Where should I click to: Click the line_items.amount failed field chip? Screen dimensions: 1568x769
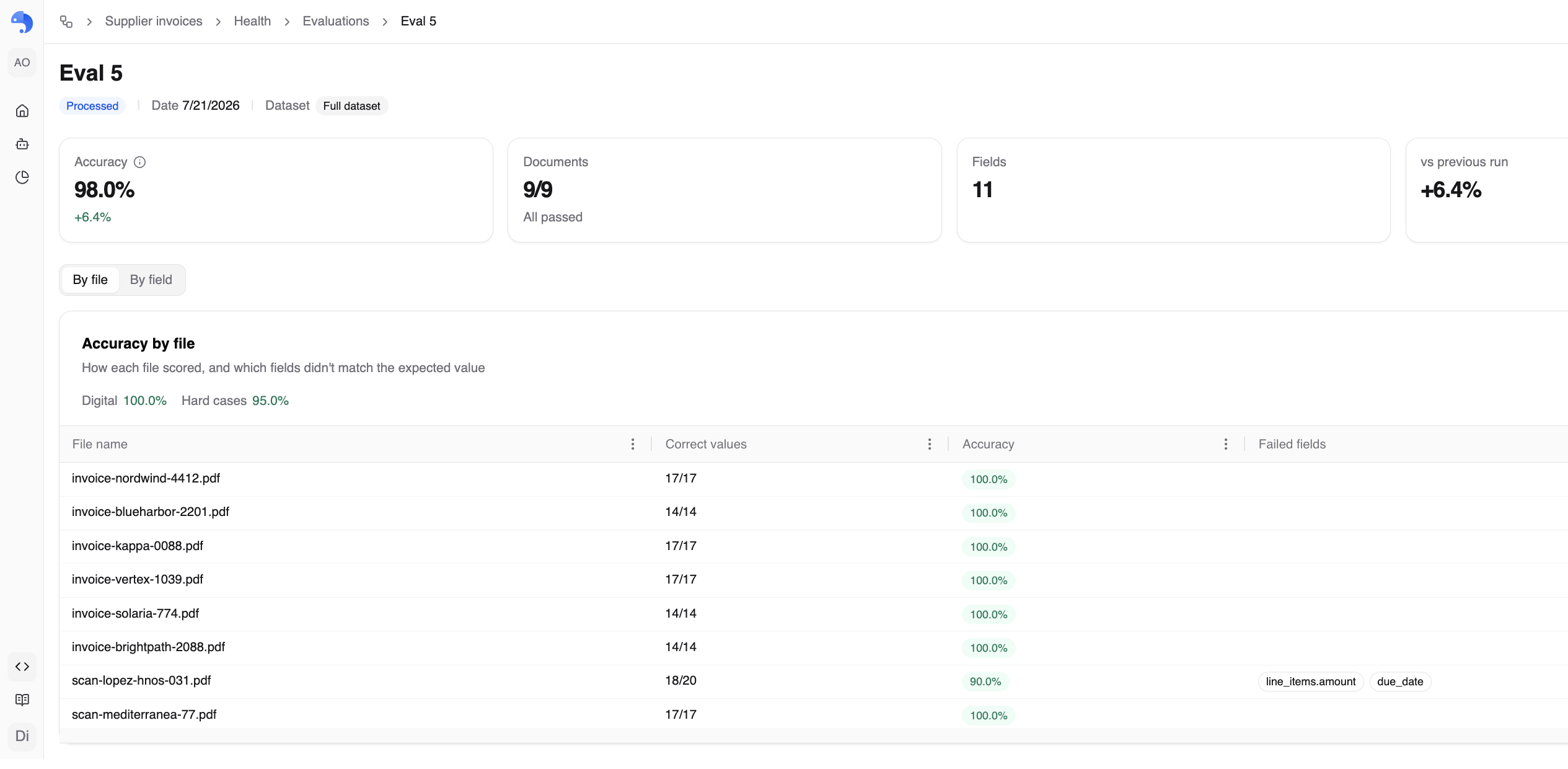[x=1310, y=682]
